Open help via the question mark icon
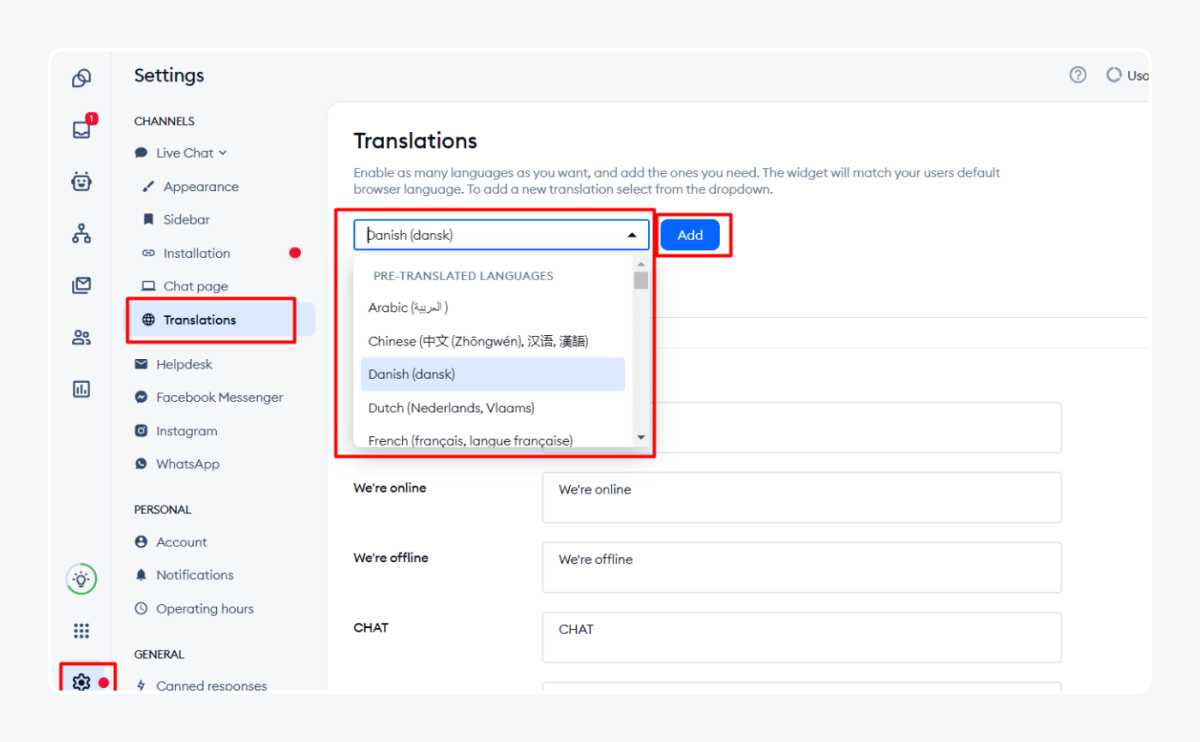The height and width of the screenshot is (742, 1200). pos(1077,74)
